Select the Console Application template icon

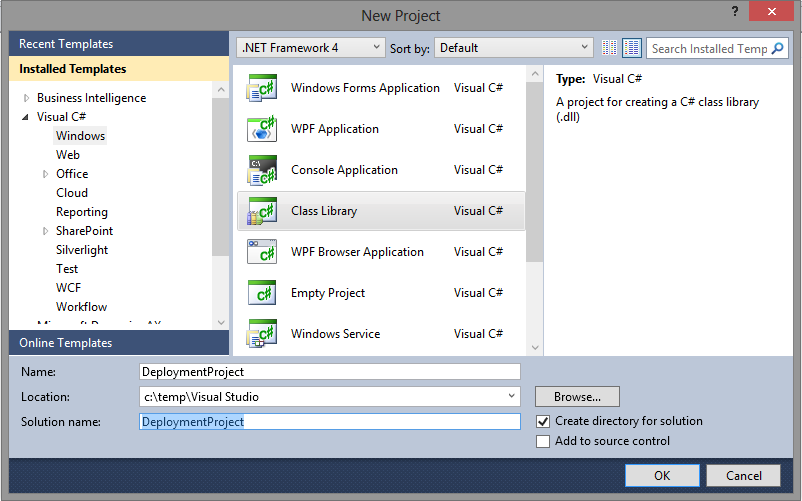(262, 170)
